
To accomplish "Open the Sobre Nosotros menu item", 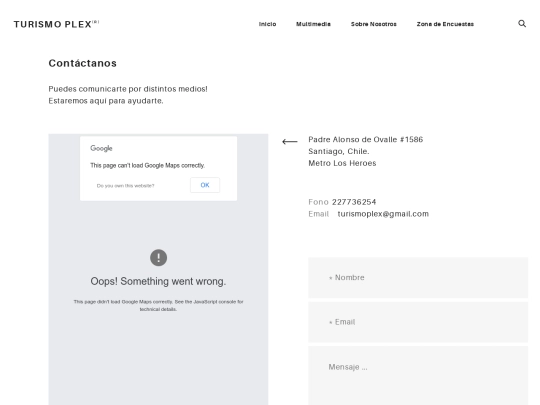I will click(x=374, y=24).
